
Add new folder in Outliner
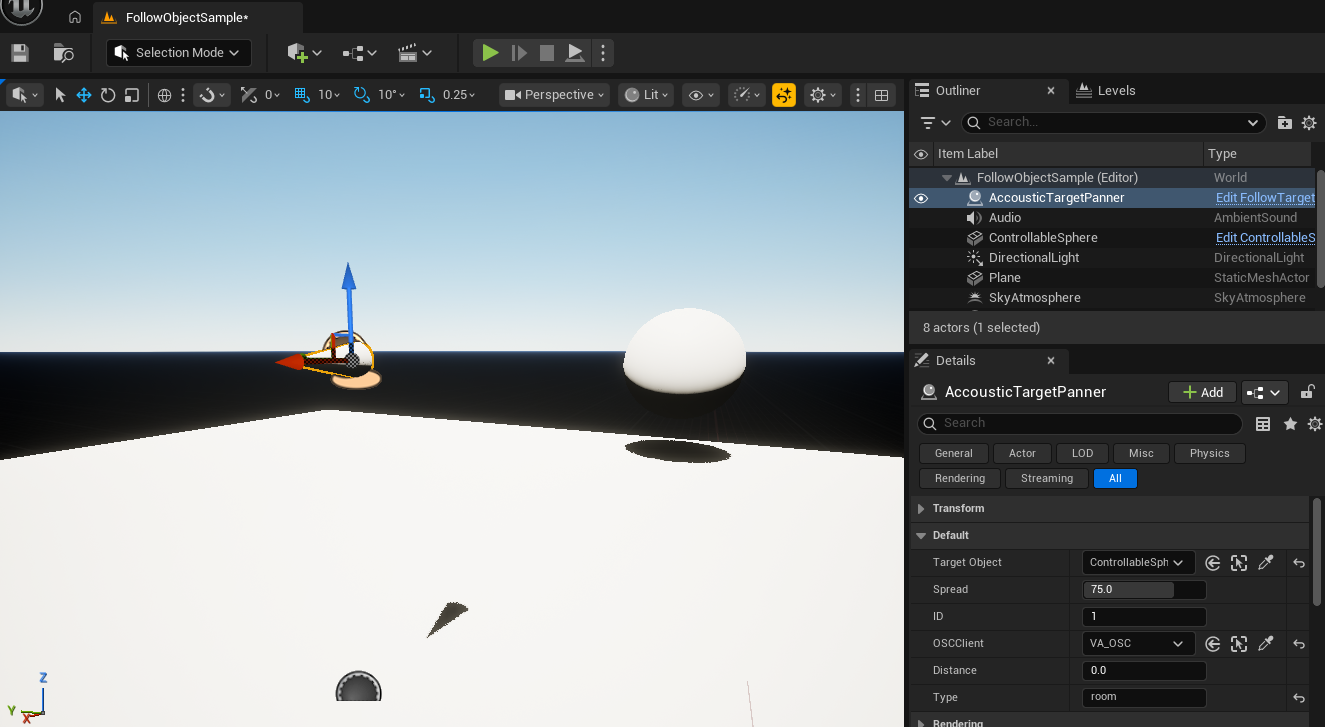(1285, 122)
